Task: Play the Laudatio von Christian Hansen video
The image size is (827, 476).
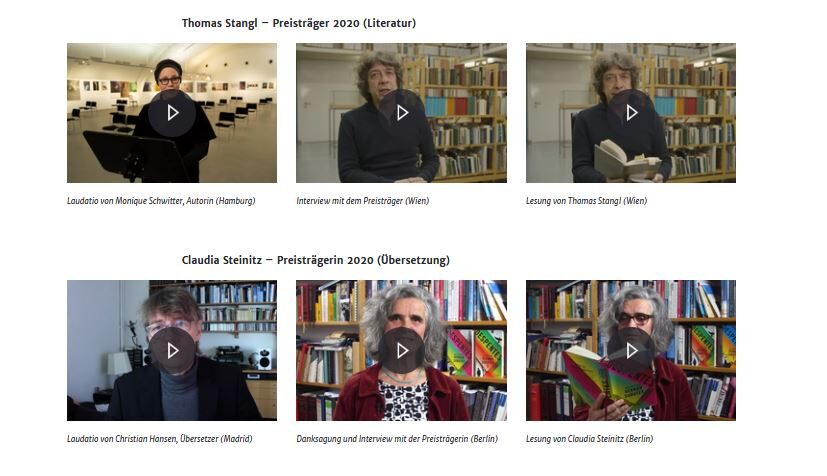Action: point(172,351)
